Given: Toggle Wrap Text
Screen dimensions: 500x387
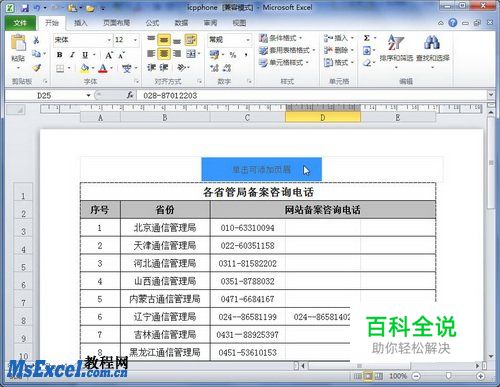Looking at the screenshot, I should click(x=191, y=40).
